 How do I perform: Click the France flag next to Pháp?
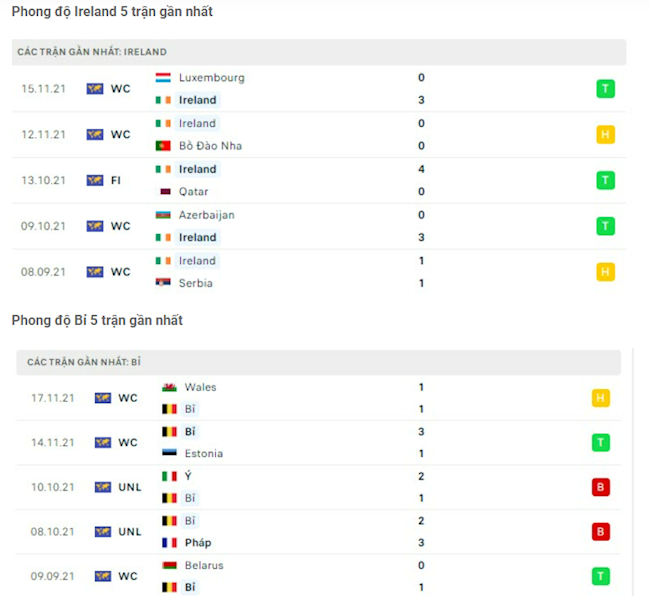tap(169, 543)
